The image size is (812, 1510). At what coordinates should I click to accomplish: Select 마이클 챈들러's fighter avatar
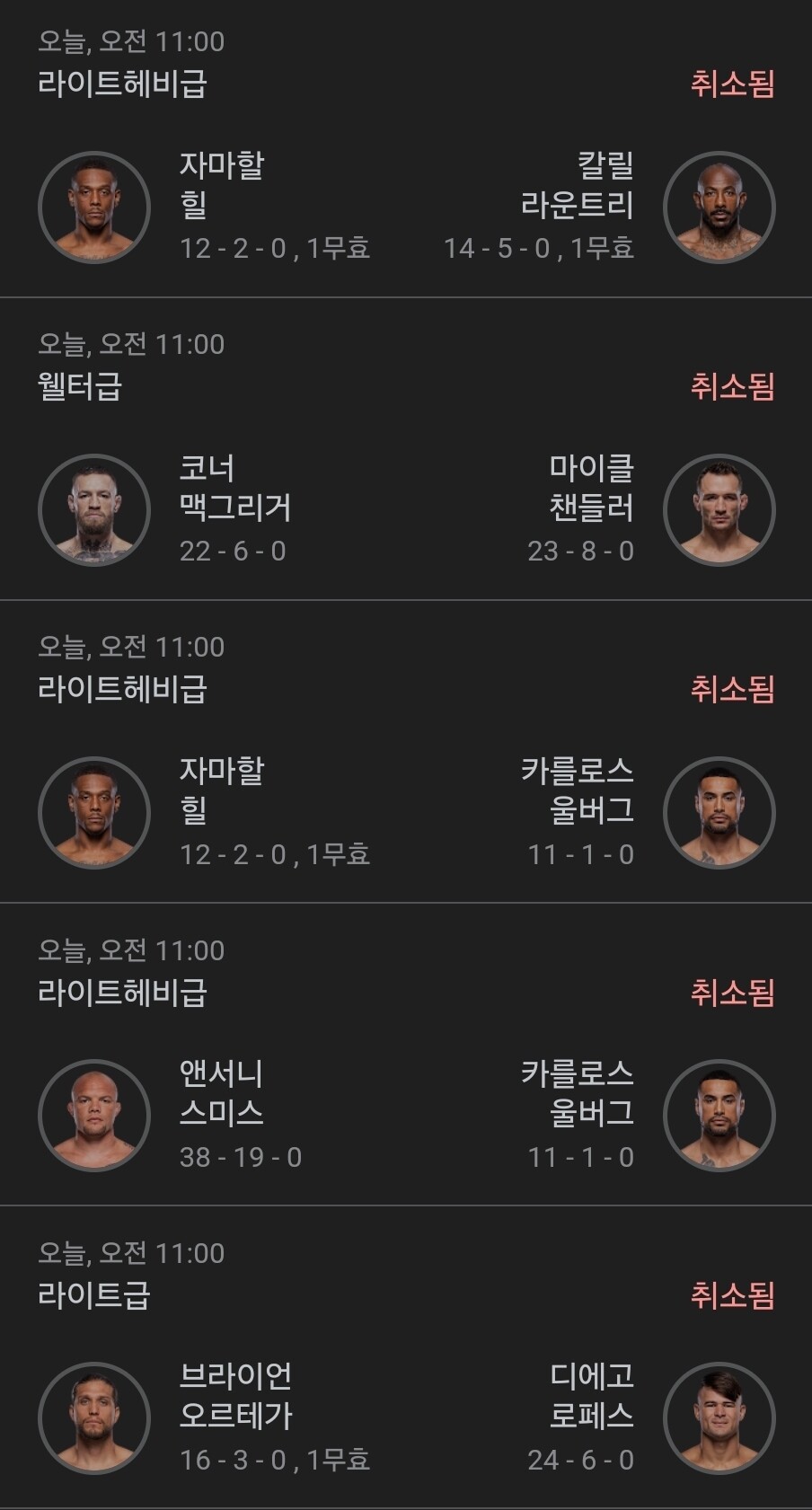click(719, 510)
